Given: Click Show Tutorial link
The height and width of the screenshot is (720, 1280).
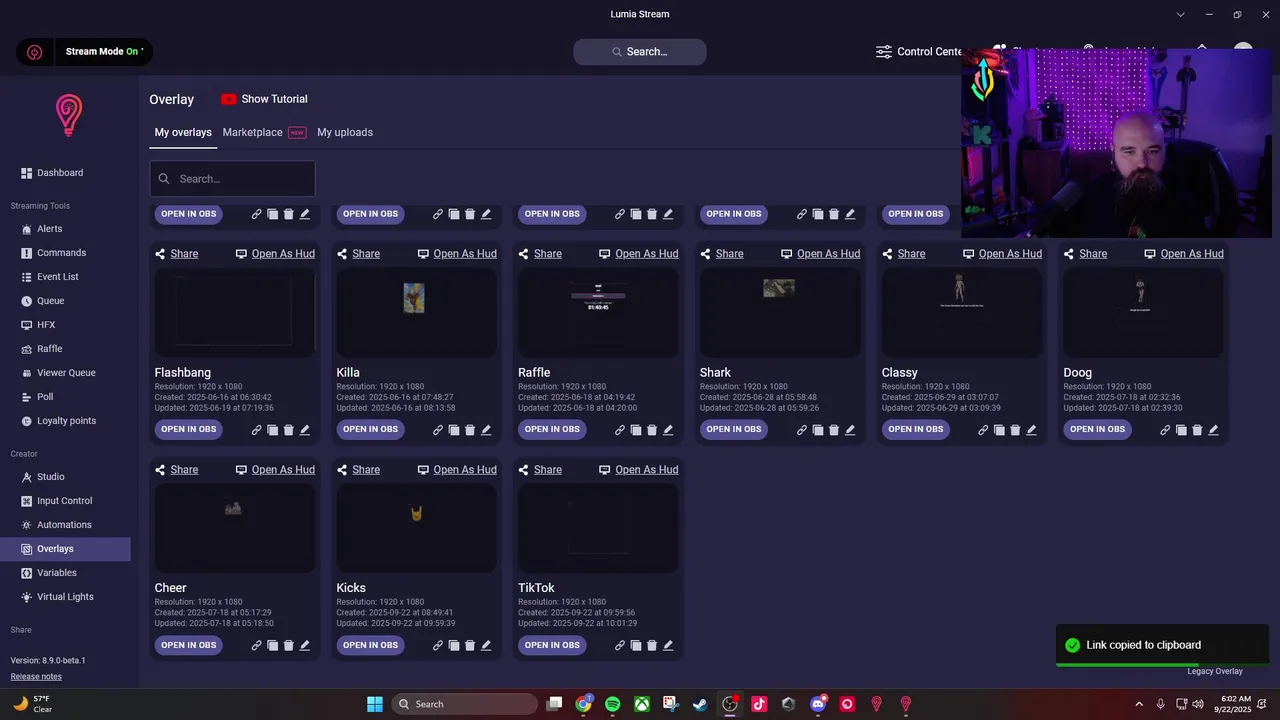Looking at the screenshot, I should (x=264, y=99).
